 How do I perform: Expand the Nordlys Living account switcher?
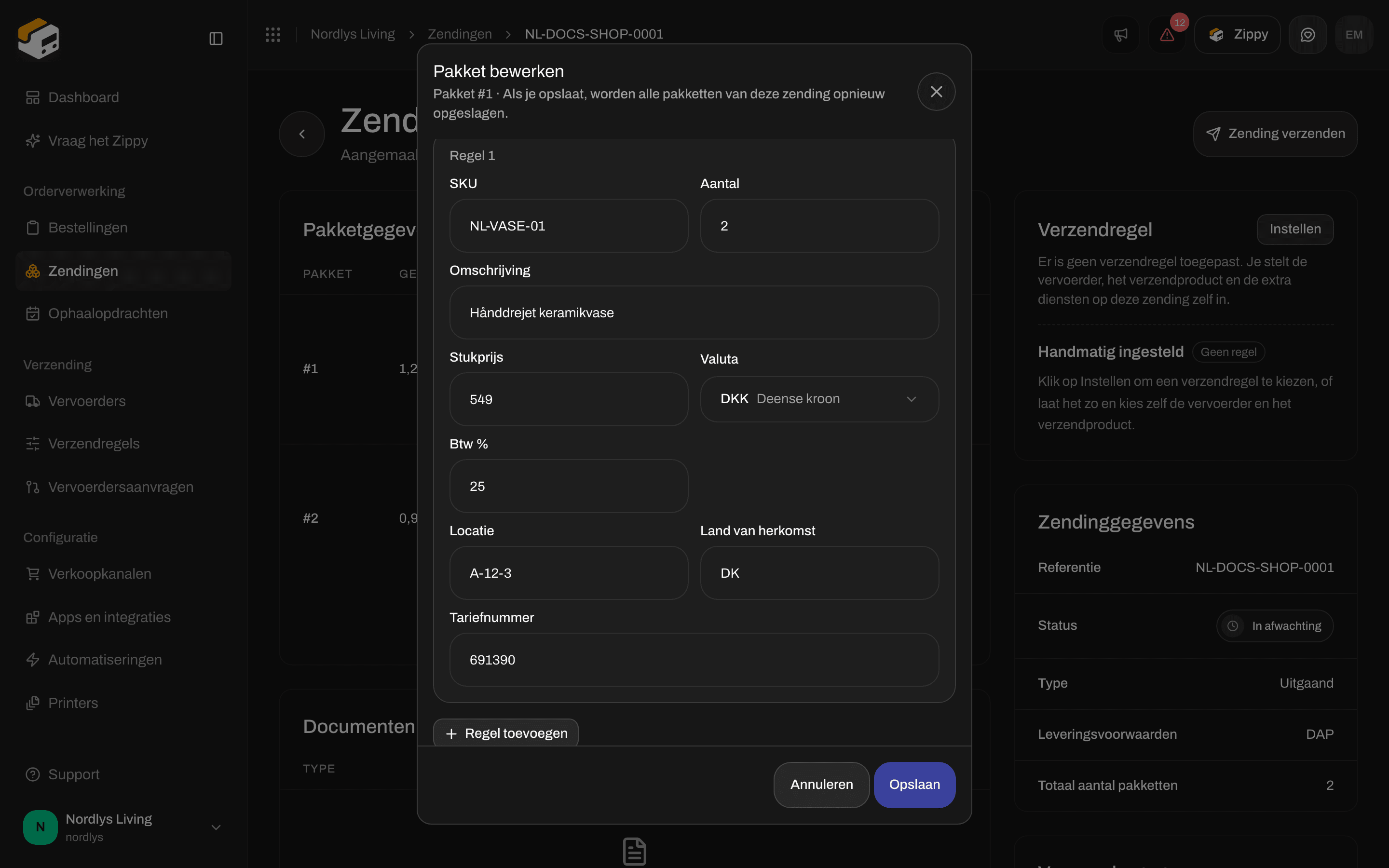[123, 827]
